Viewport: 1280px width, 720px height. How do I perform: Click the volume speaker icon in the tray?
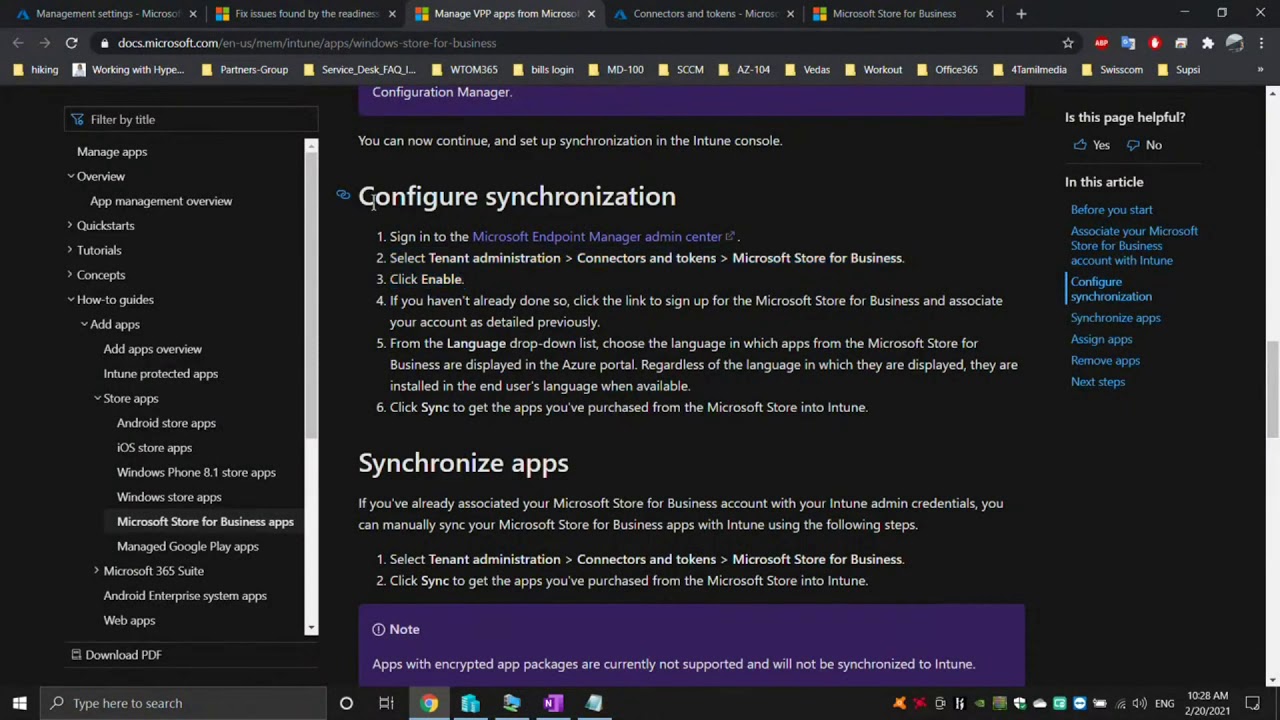click(x=1139, y=703)
